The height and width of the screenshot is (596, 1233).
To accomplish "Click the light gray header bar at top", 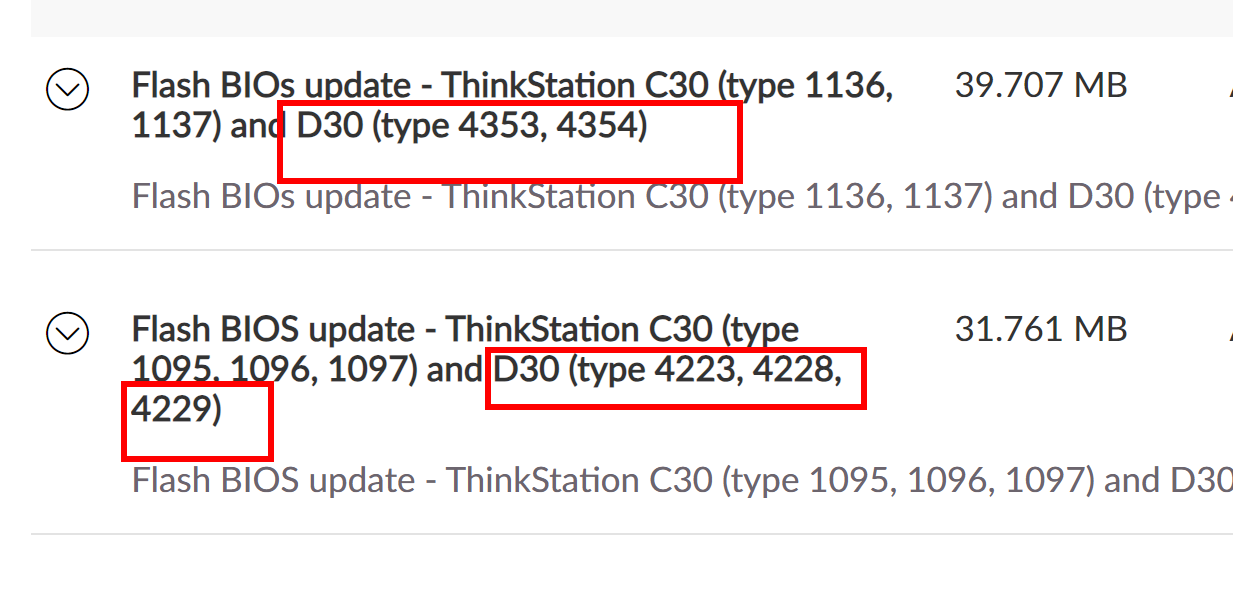I will click(632, 18).
